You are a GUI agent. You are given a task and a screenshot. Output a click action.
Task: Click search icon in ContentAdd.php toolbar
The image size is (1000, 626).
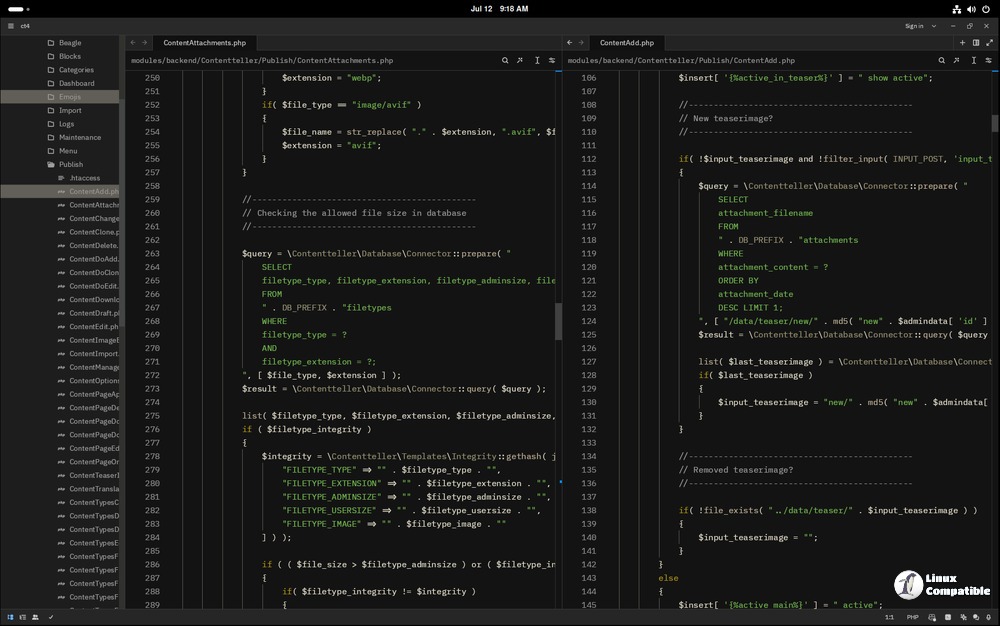[942, 61]
